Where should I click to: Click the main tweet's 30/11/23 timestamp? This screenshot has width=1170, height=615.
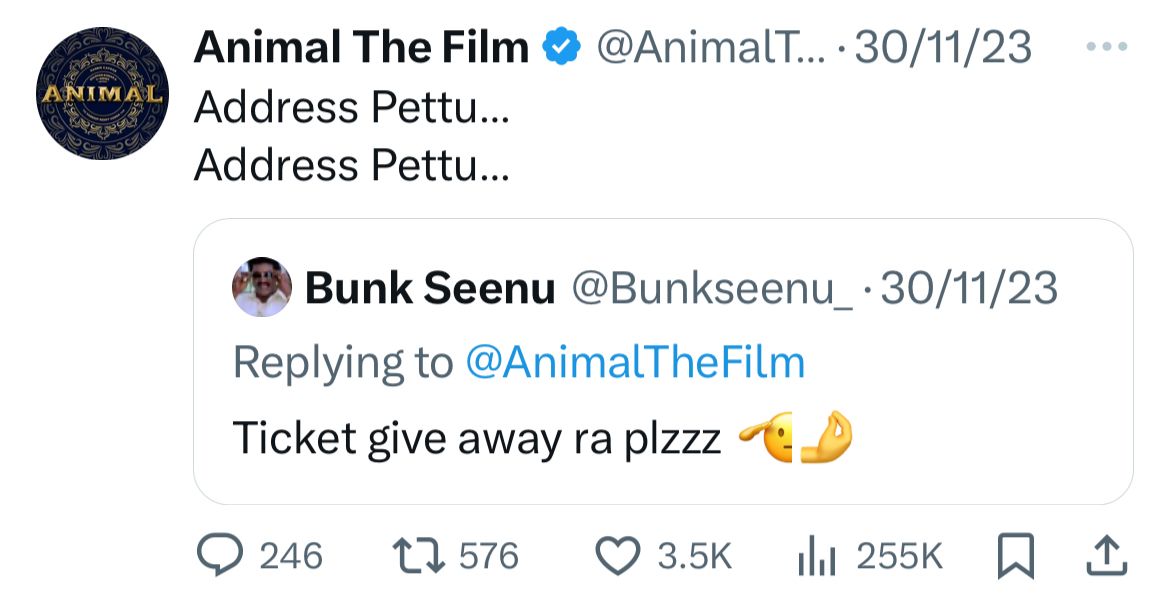coord(945,47)
